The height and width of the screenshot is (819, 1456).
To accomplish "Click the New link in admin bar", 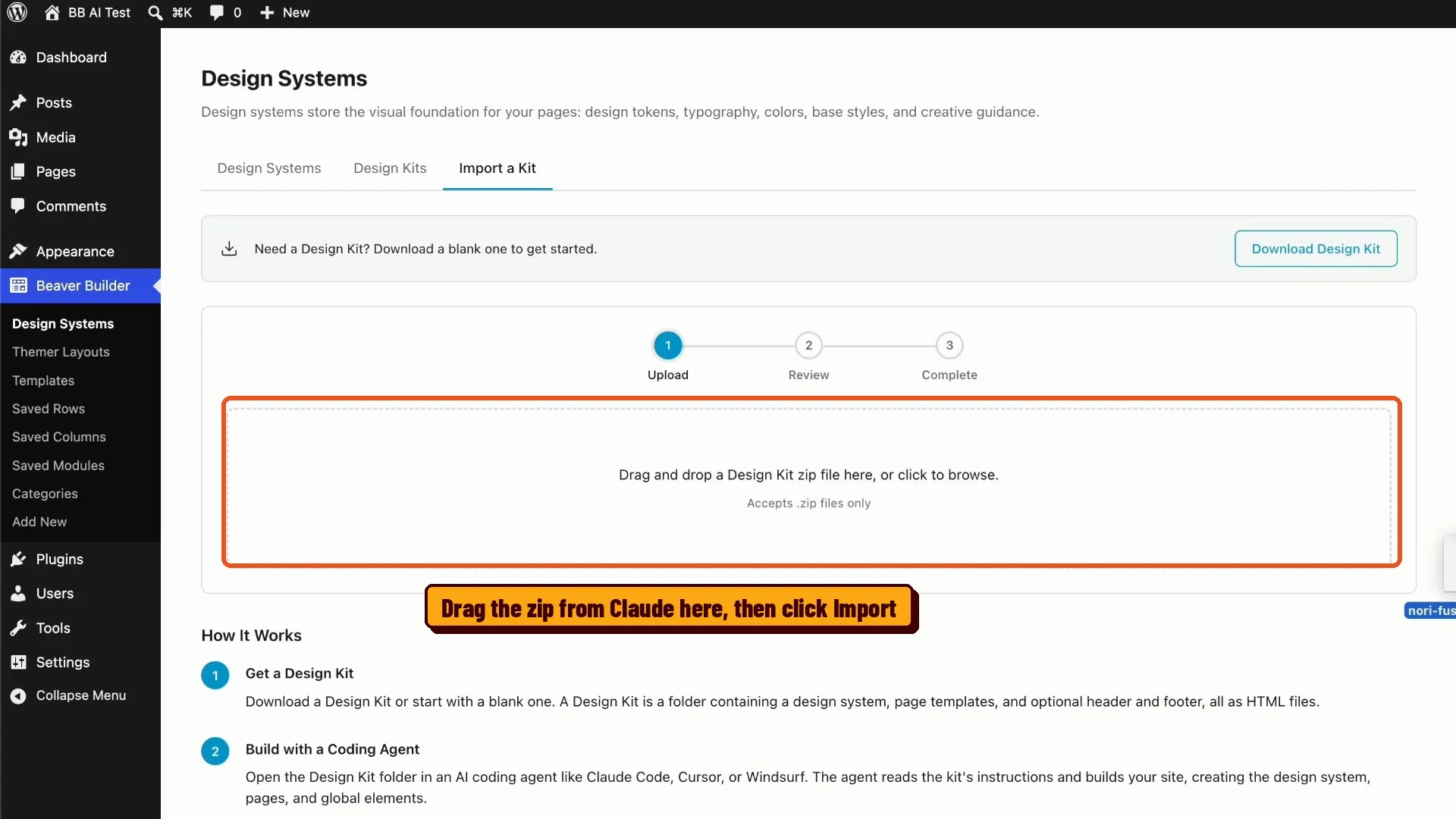I will [296, 12].
